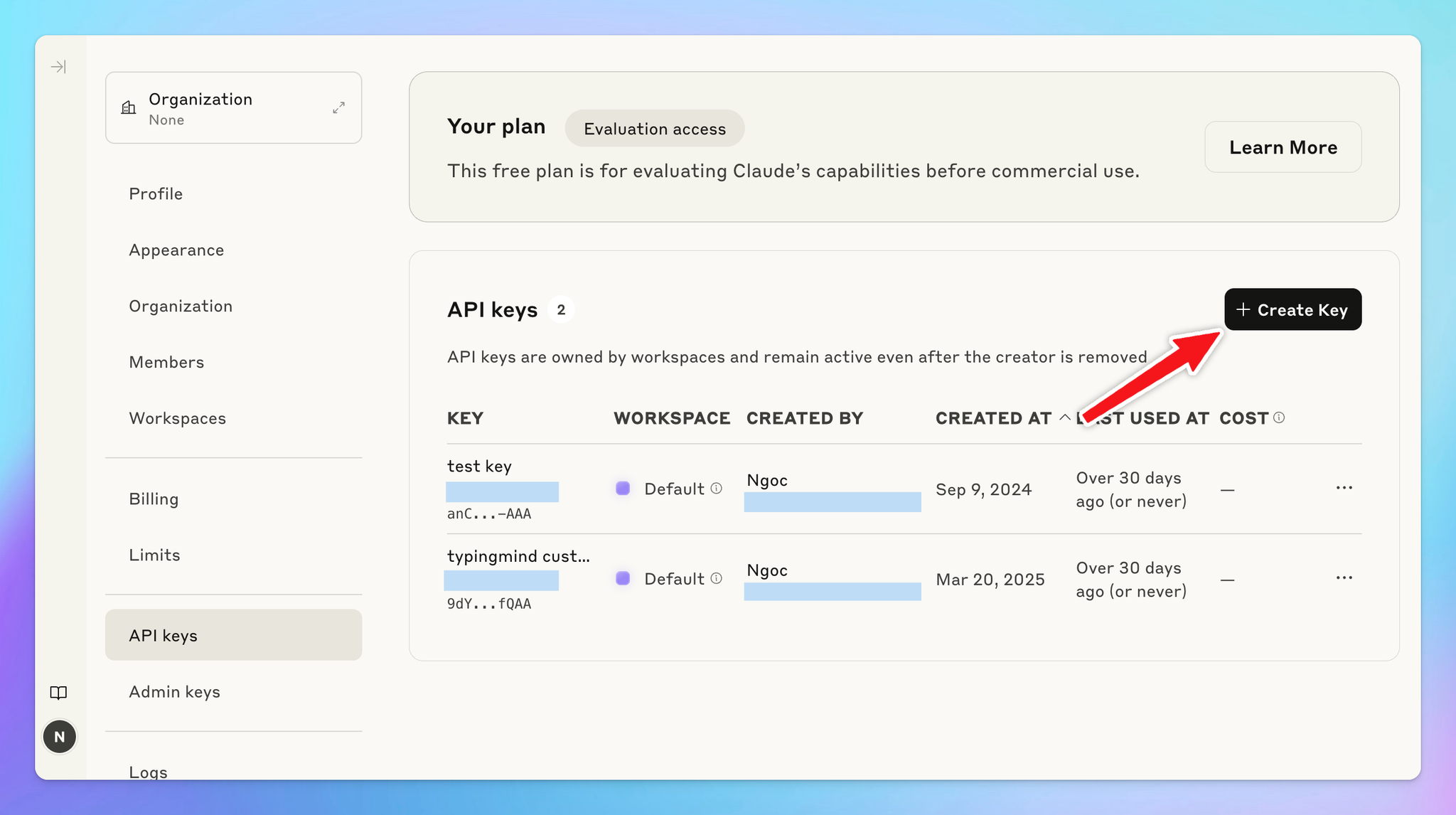
Task: Click purple workspace color dot for test key
Action: coord(623,489)
